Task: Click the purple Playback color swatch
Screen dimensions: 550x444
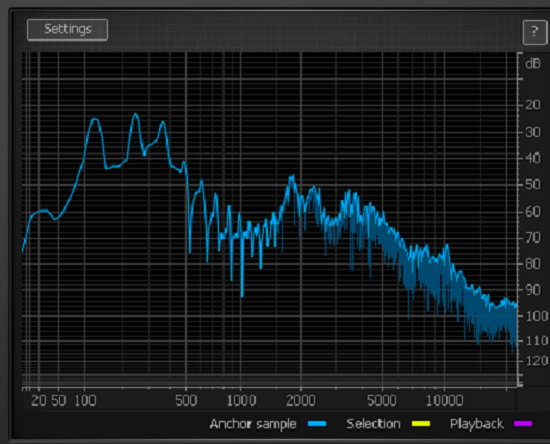Action: (x=523, y=424)
